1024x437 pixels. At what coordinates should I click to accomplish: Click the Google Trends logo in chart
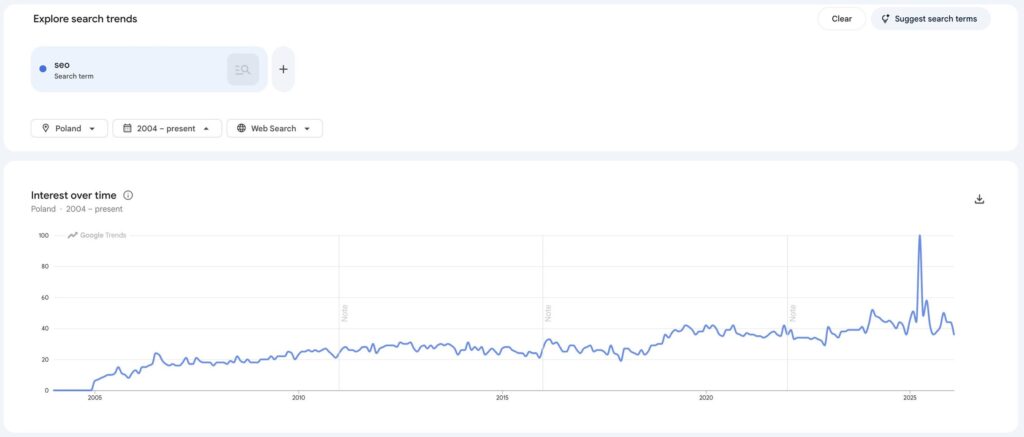(97, 235)
